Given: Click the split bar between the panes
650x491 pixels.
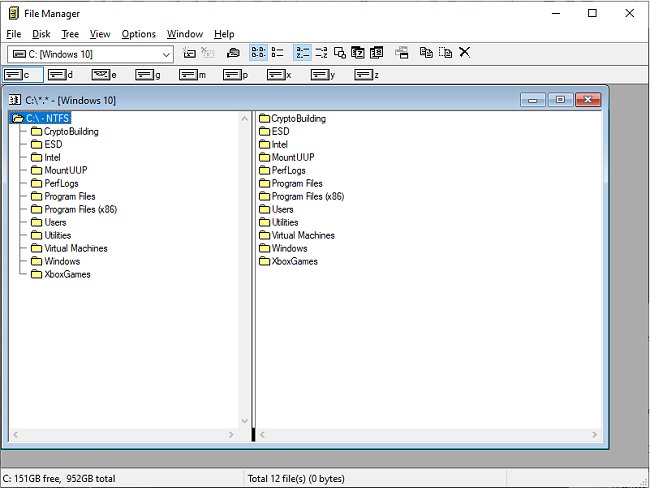Looking at the screenshot, I should 253,270.
